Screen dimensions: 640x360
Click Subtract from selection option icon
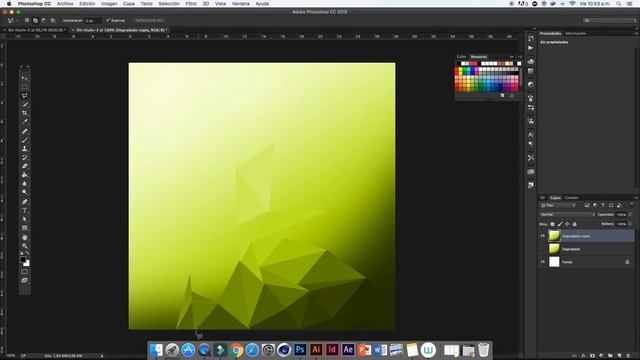[44, 20]
